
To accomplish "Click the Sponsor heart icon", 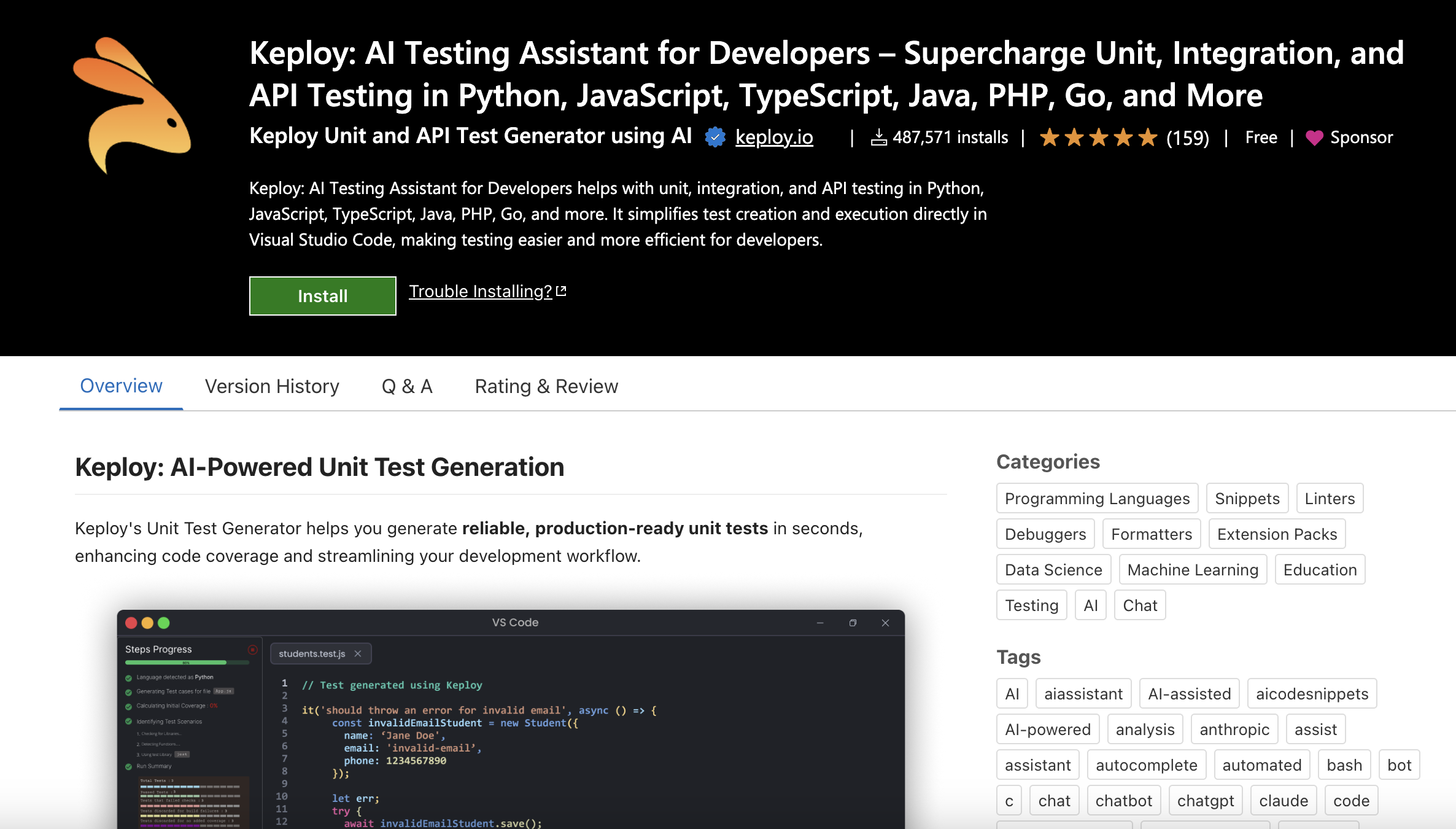I will click(x=1314, y=138).
